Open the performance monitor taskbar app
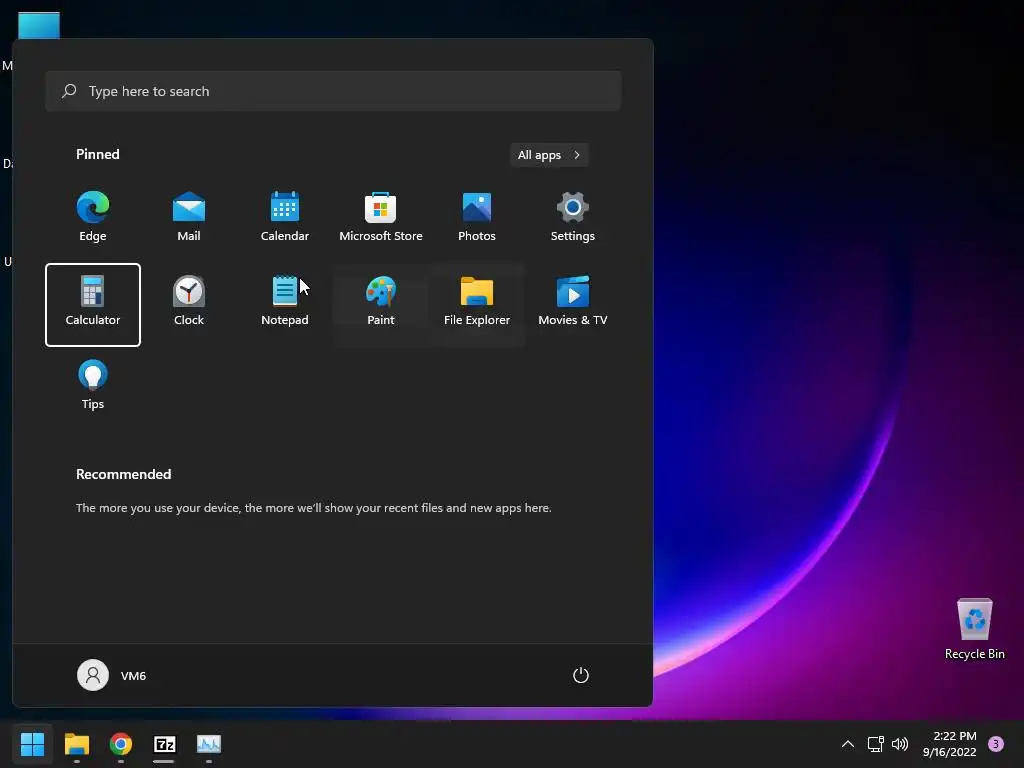Screen dimensions: 1024x768 point(209,744)
